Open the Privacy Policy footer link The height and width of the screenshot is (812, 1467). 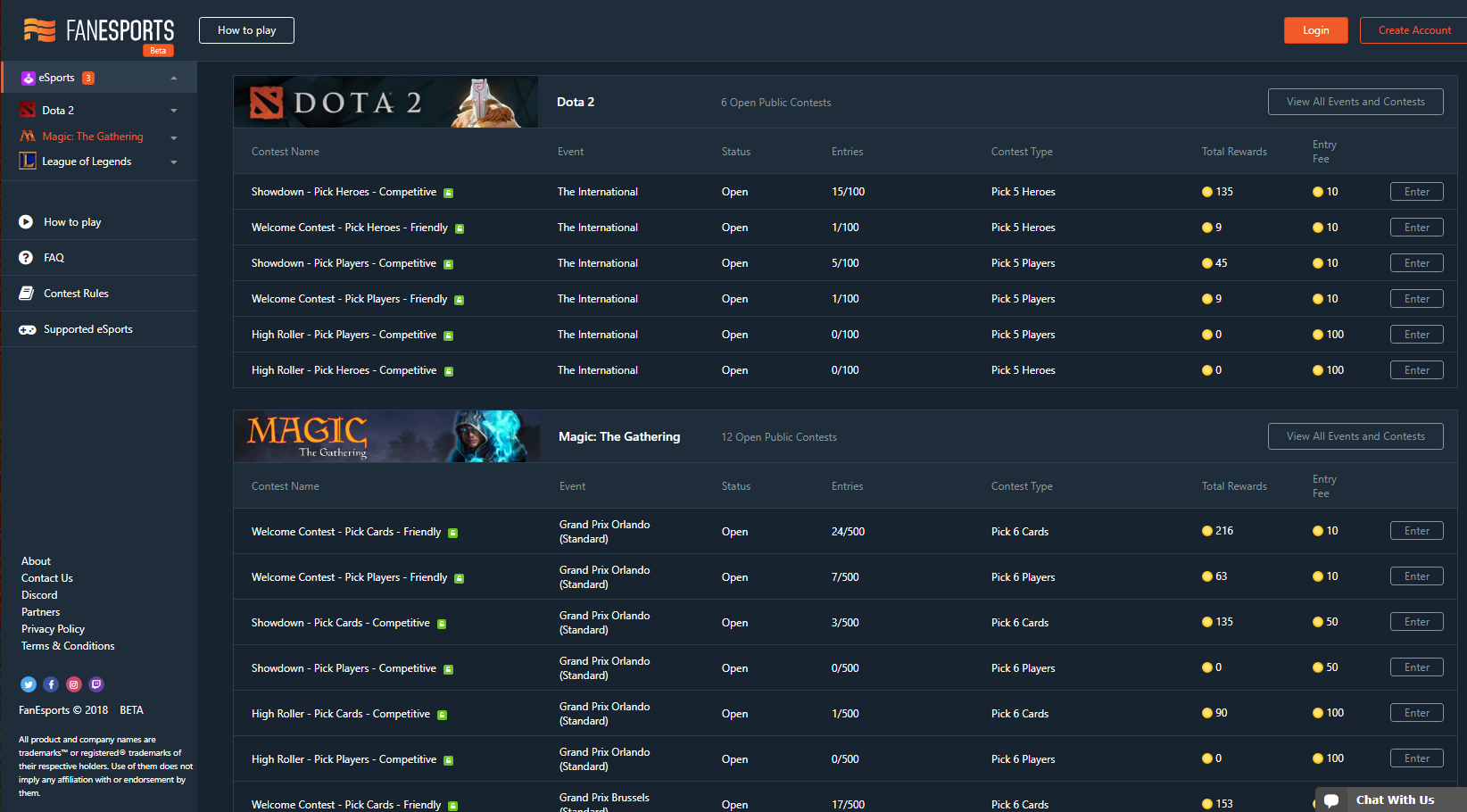pyautogui.click(x=54, y=629)
